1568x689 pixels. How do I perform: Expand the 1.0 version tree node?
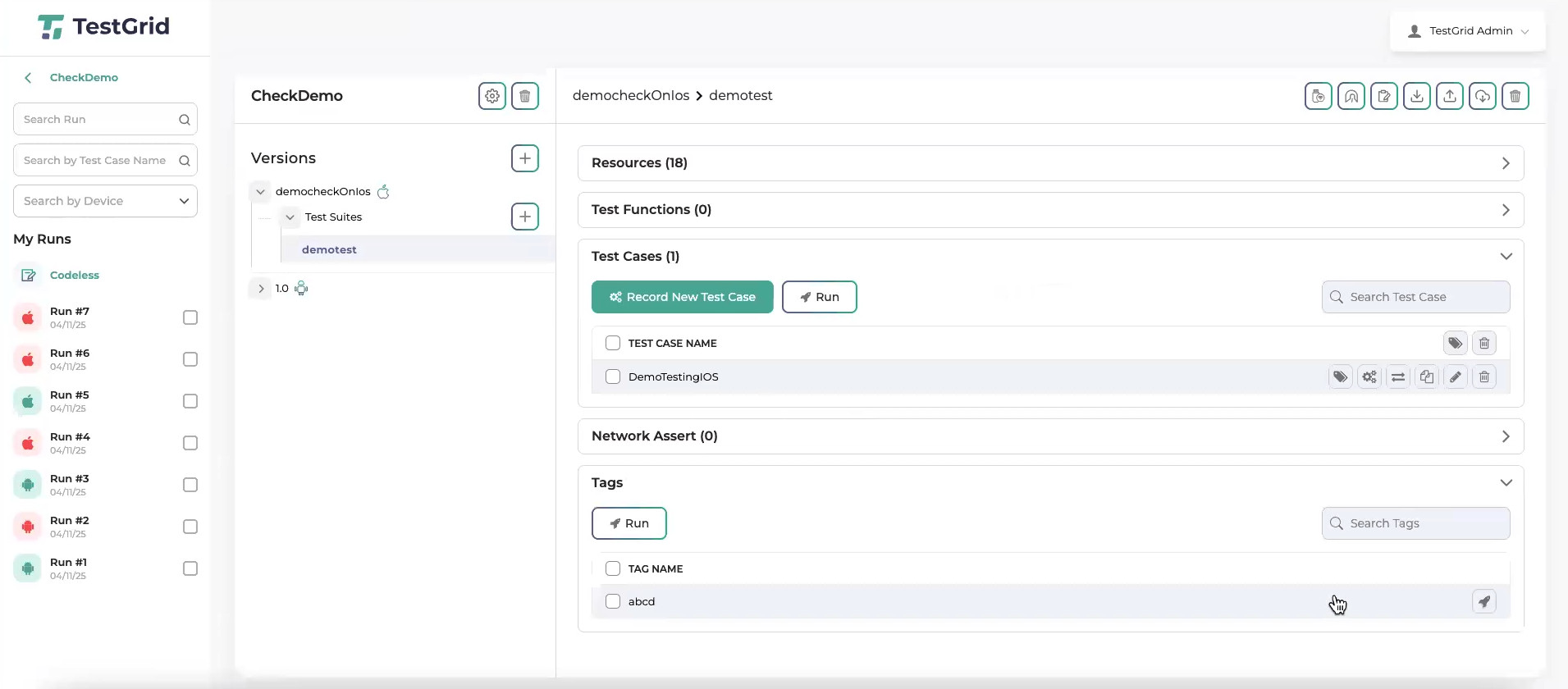point(261,289)
